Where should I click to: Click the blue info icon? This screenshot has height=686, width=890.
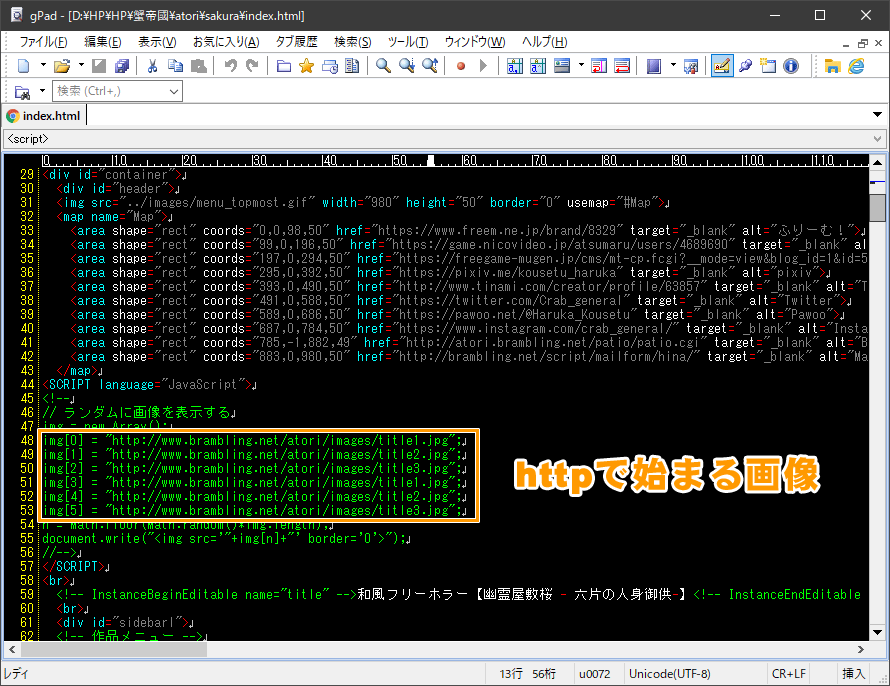[x=791, y=66]
